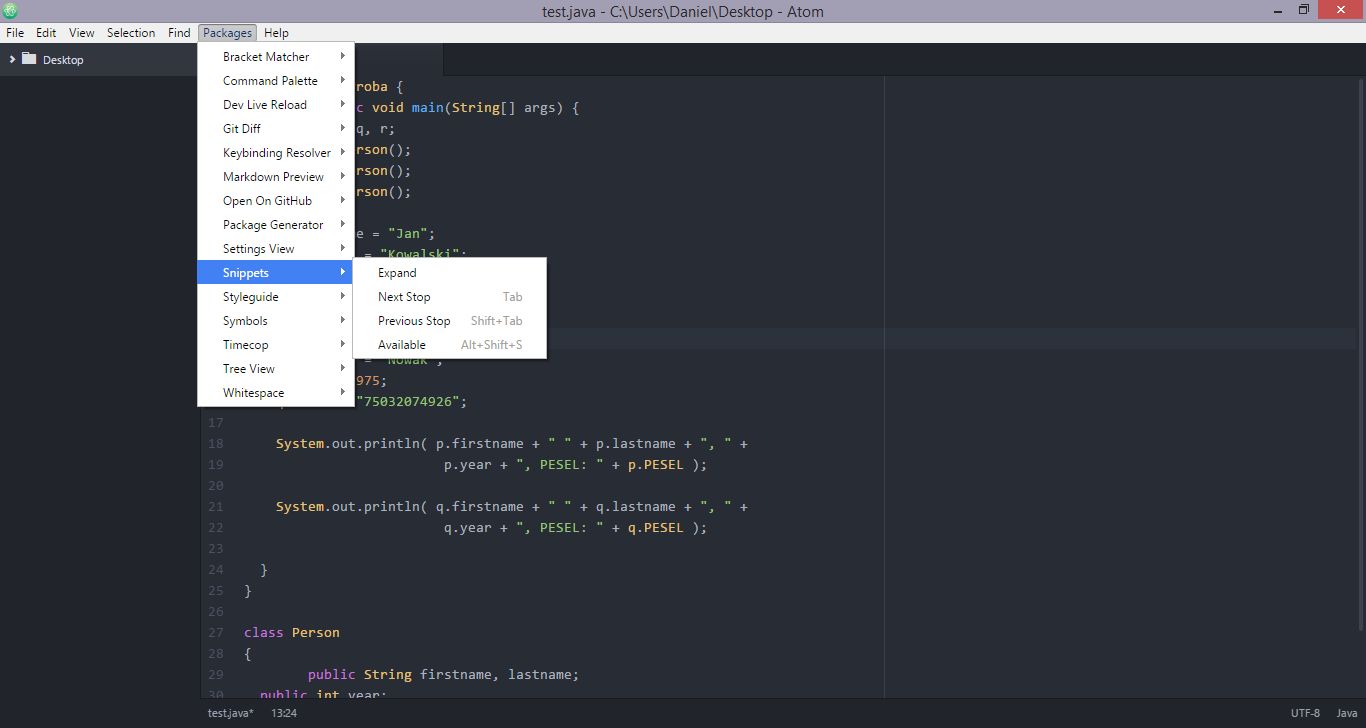Click System.out.println on line 18

tap(348, 443)
